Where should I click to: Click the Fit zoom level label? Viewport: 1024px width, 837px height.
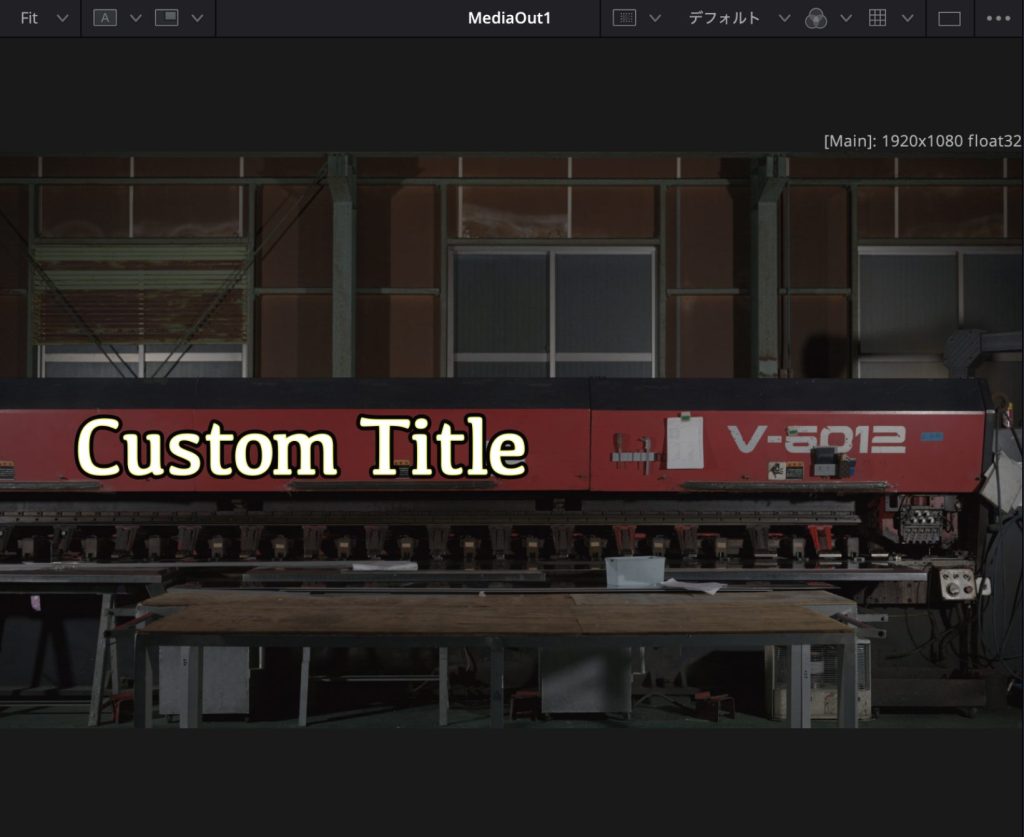pos(29,18)
